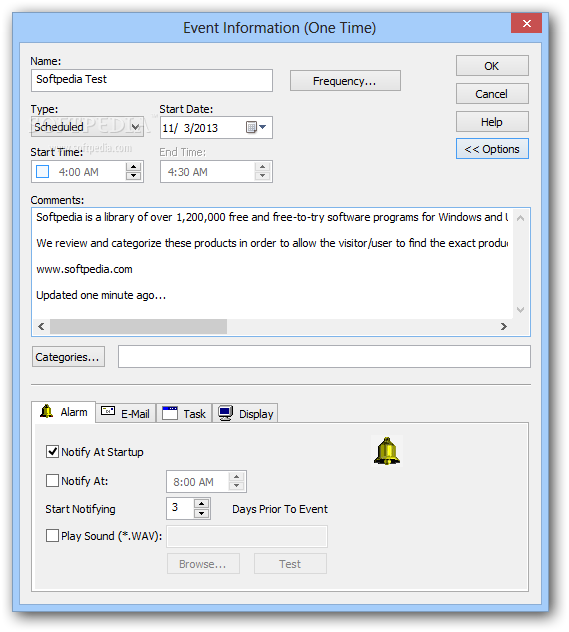Increase End Time with up arrow
This screenshot has height=632, width=569.
[x=262, y=167]
